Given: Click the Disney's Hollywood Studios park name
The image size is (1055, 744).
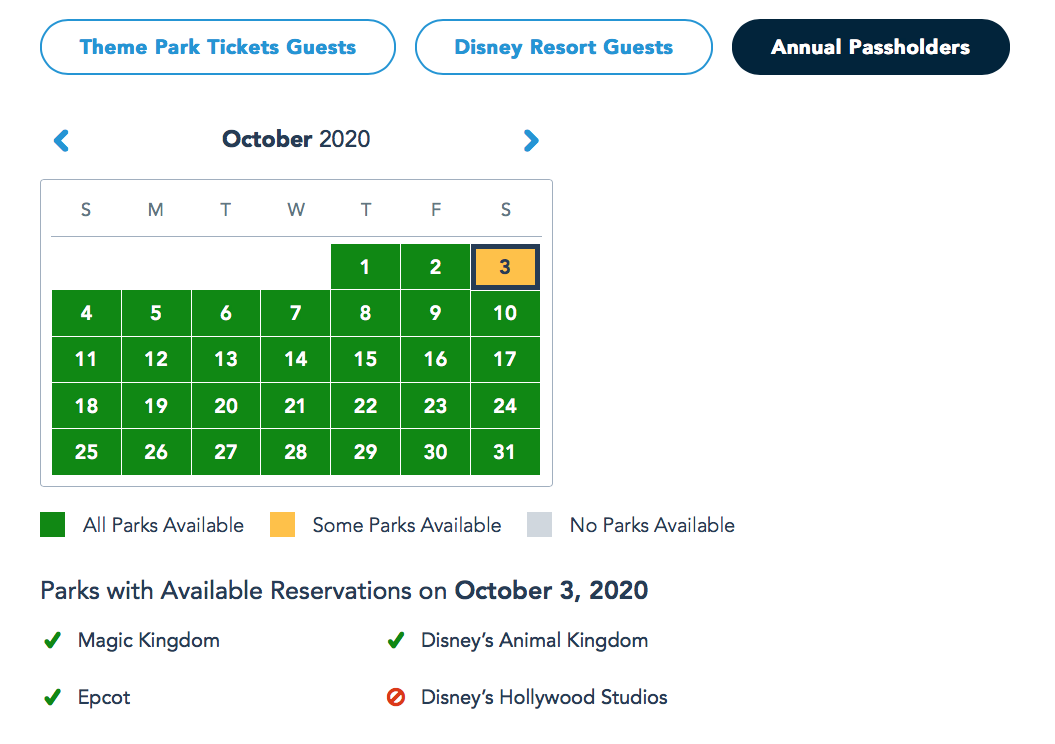Looking at the screenshot, I should pyautogui.click(x=544, y=698).
